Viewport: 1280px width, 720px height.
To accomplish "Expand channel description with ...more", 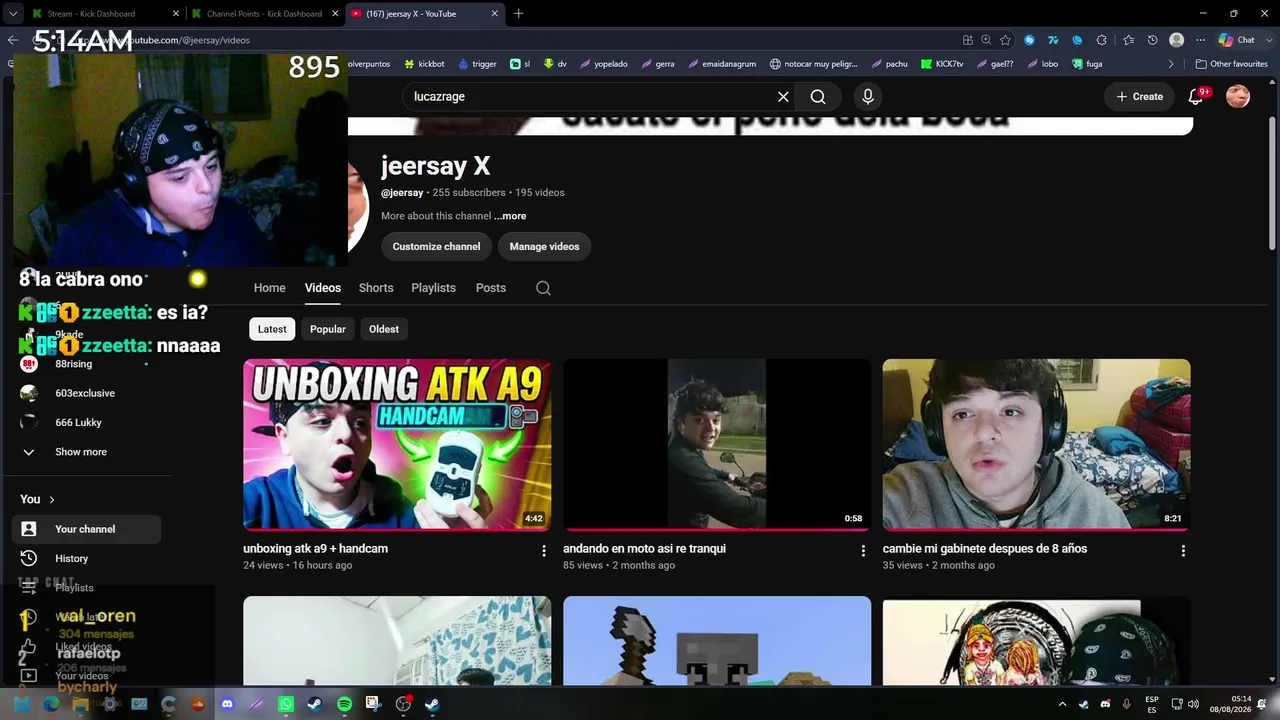I will coord(510,216).
